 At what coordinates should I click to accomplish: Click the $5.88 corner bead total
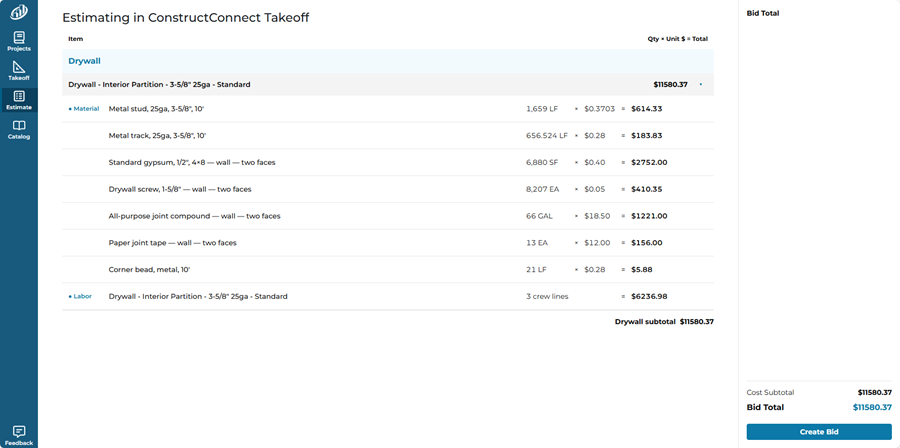point(642,269)
